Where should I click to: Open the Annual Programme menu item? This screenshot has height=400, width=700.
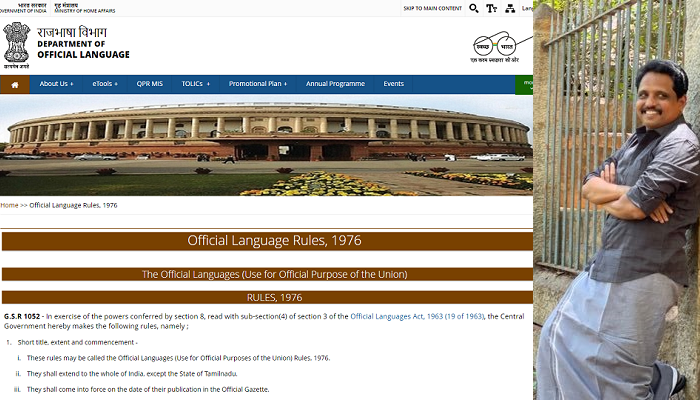click(x=335, y=84)
